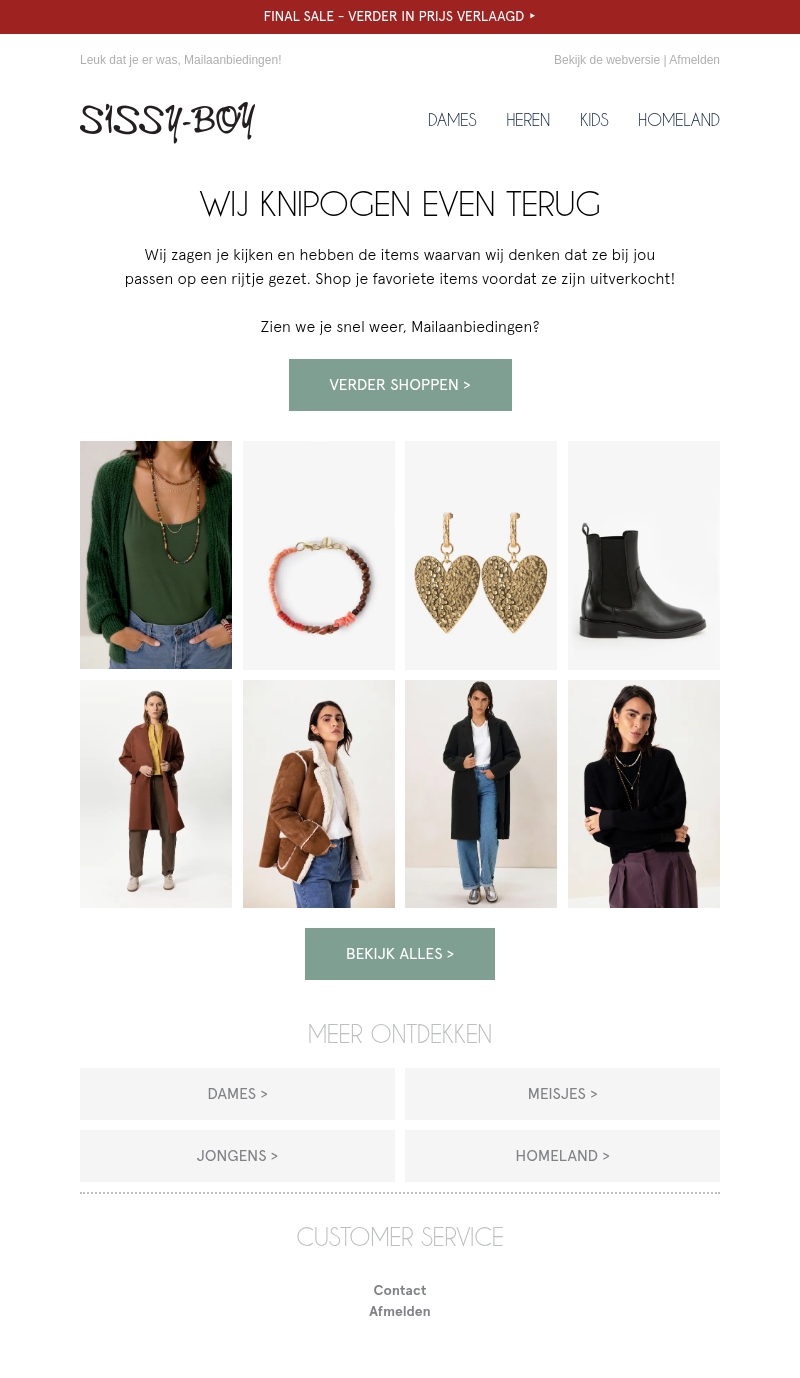Screen dimensions: 800x1378
Task: Open the green cardigan product image
Action: (156, 555)
